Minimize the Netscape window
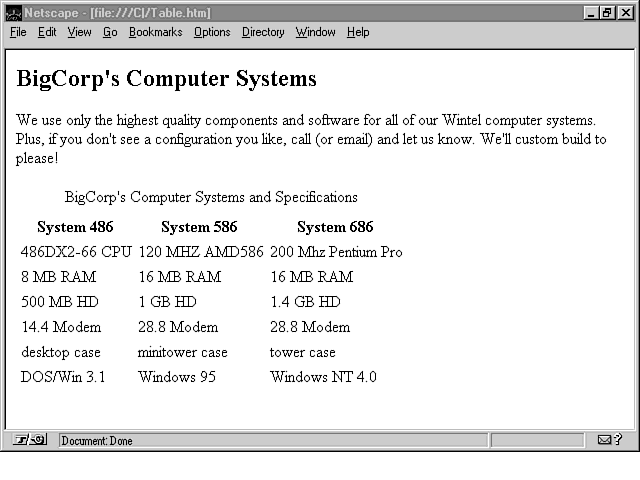 pos(592,13)
